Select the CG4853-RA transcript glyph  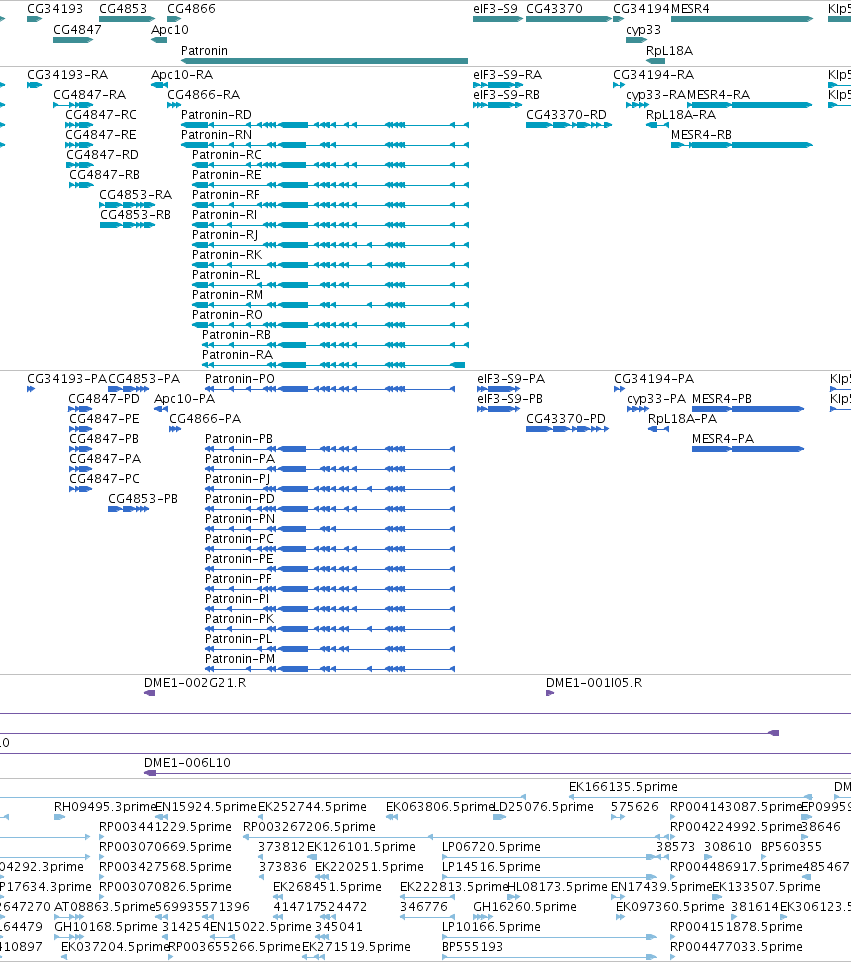coord(127,205)
